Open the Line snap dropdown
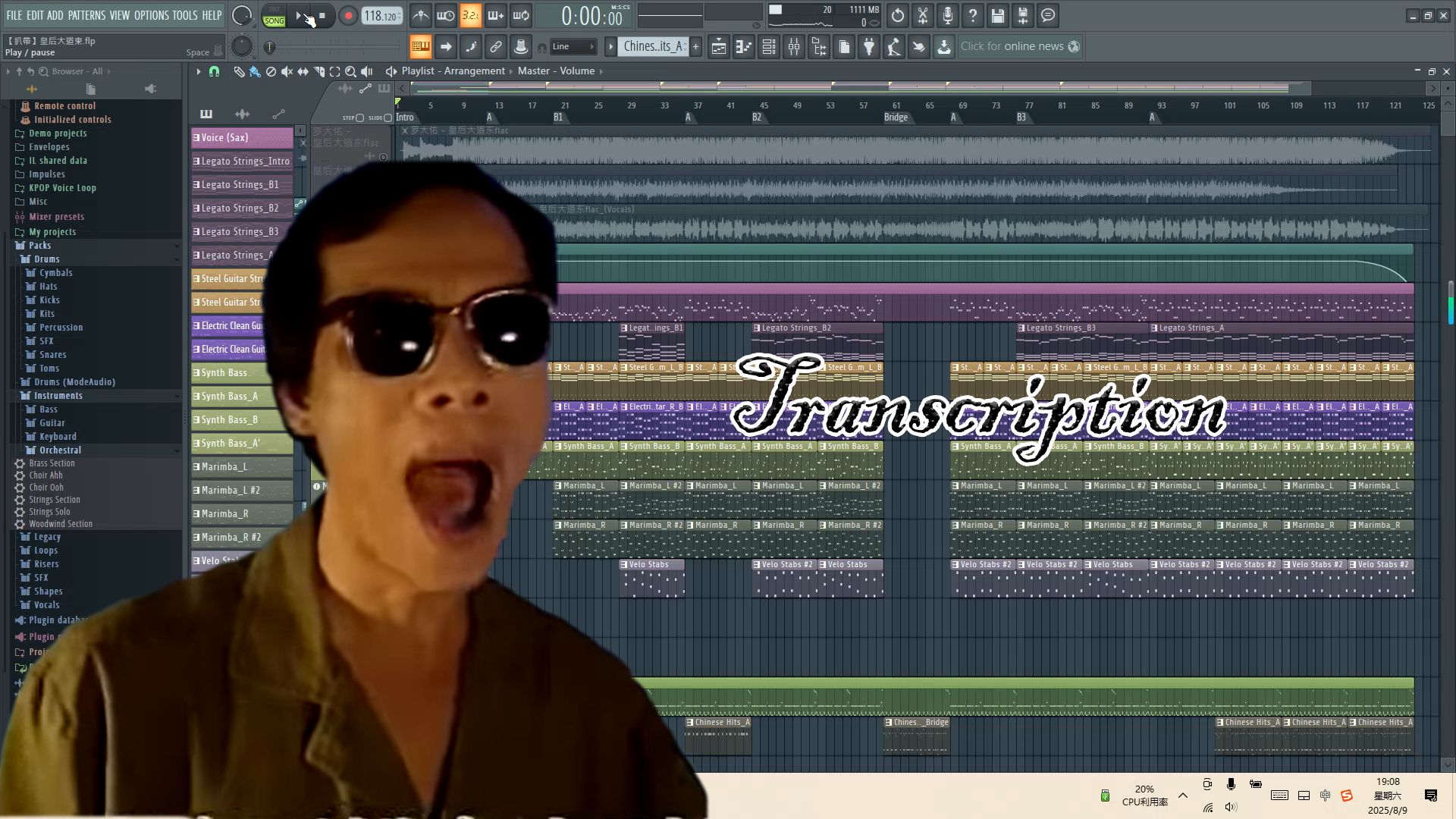This screenshot has width=1456, height=819. point(574,47)
